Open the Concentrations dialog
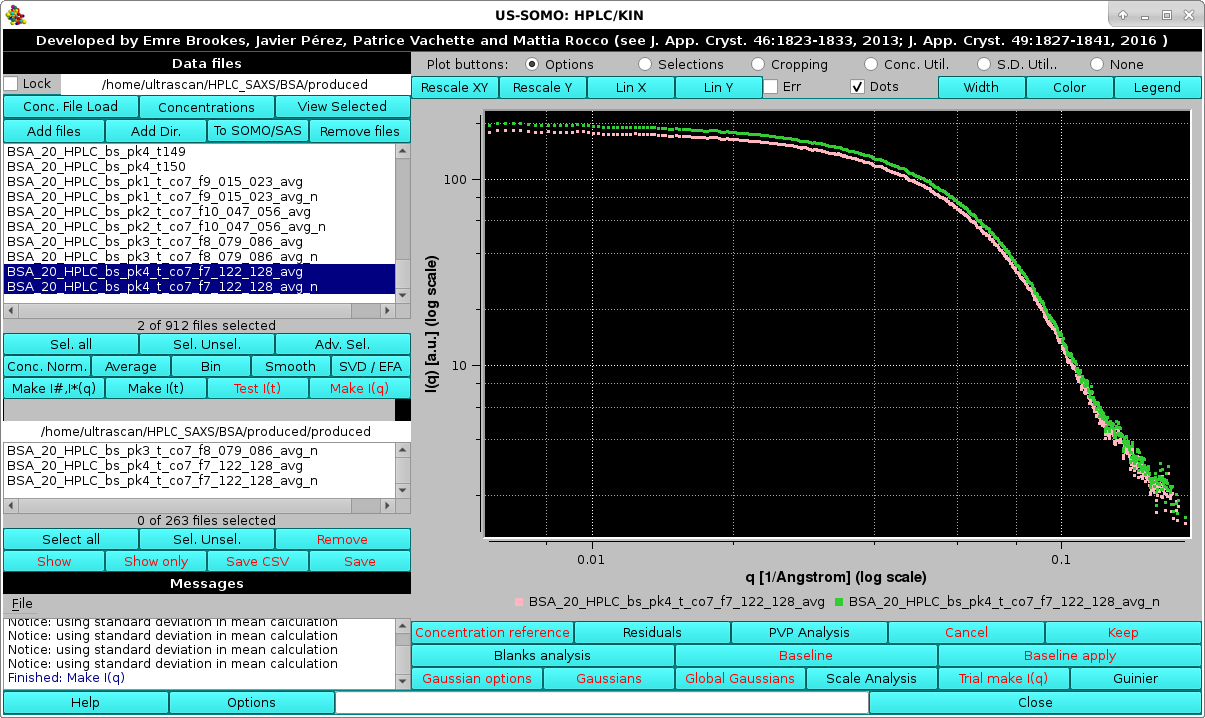 [x=205, y=106]
